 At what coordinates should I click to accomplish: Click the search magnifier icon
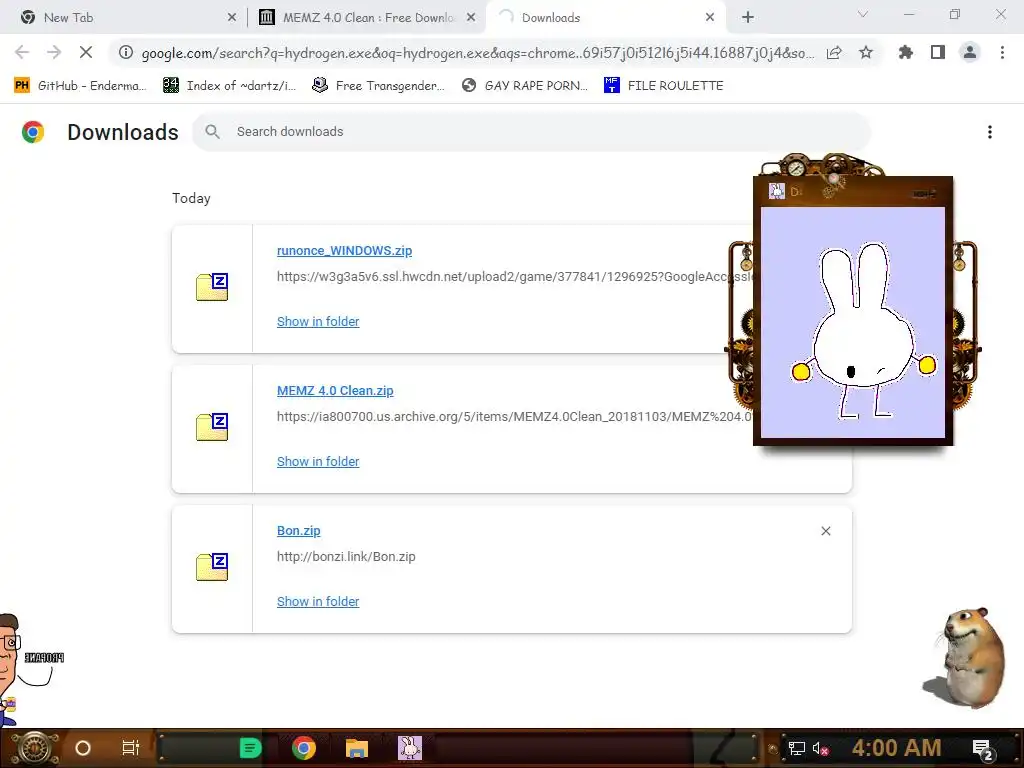pos(212,132)
